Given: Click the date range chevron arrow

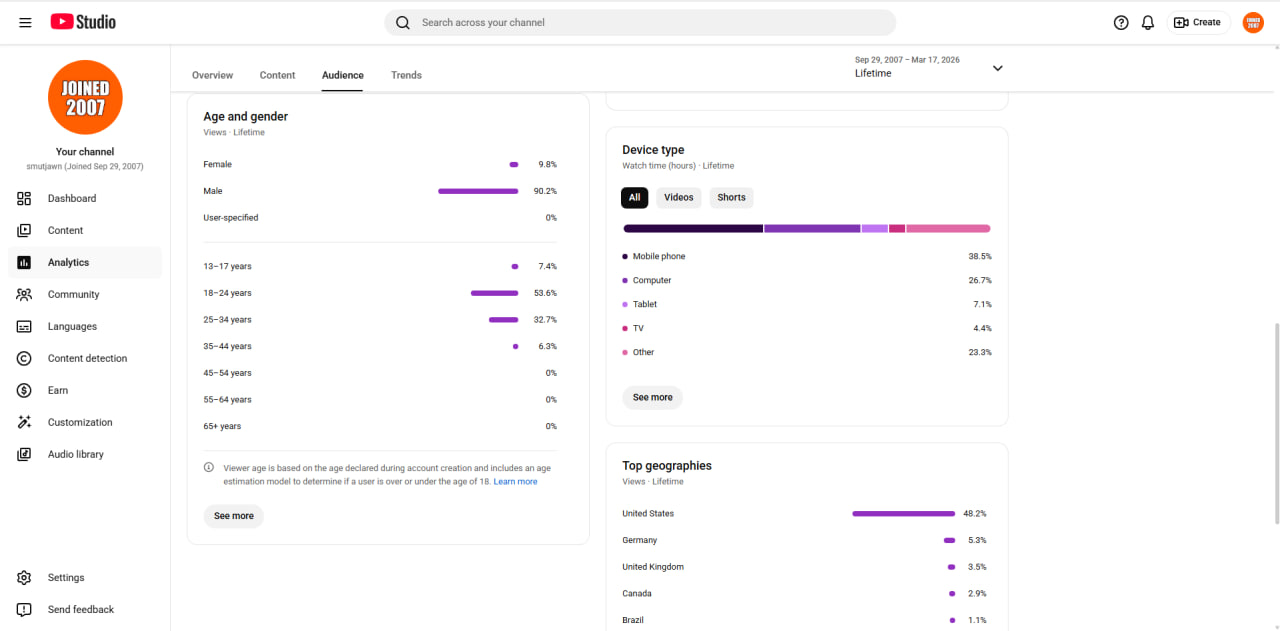Looking at the screenshot, I should click(x=997, y=68).
